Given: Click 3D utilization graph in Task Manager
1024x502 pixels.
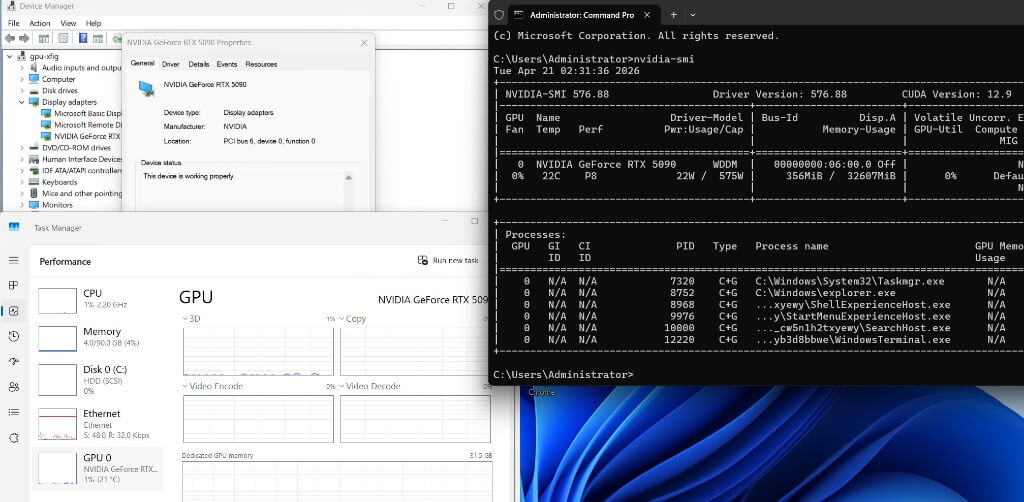Looking at the screenshot, I should [258, 352].
